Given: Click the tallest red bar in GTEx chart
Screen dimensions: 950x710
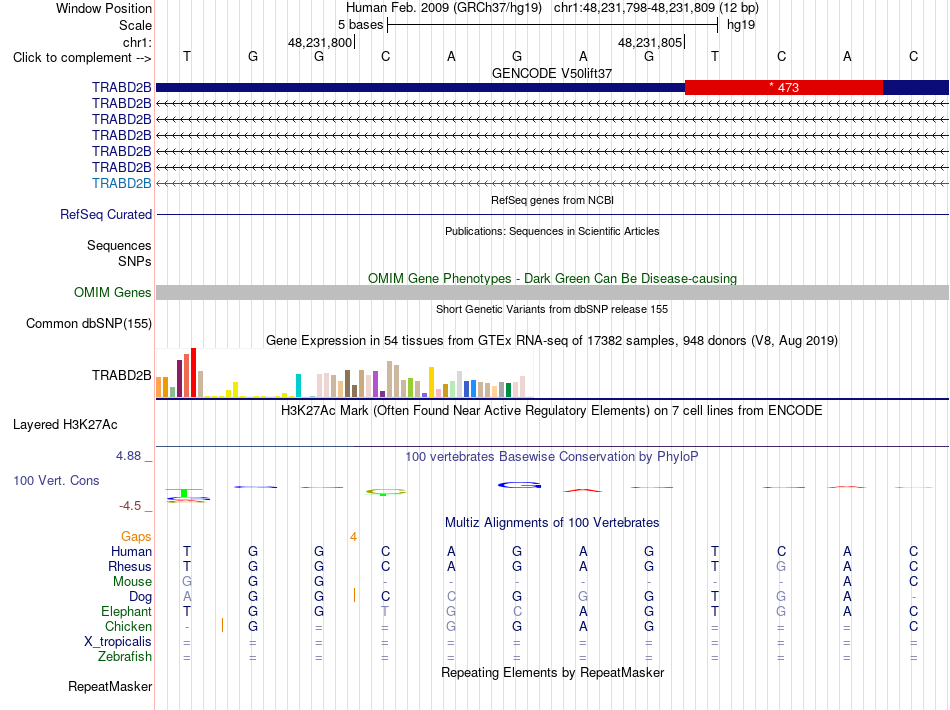Looking at the screenshot, I should tap(194, 373).
